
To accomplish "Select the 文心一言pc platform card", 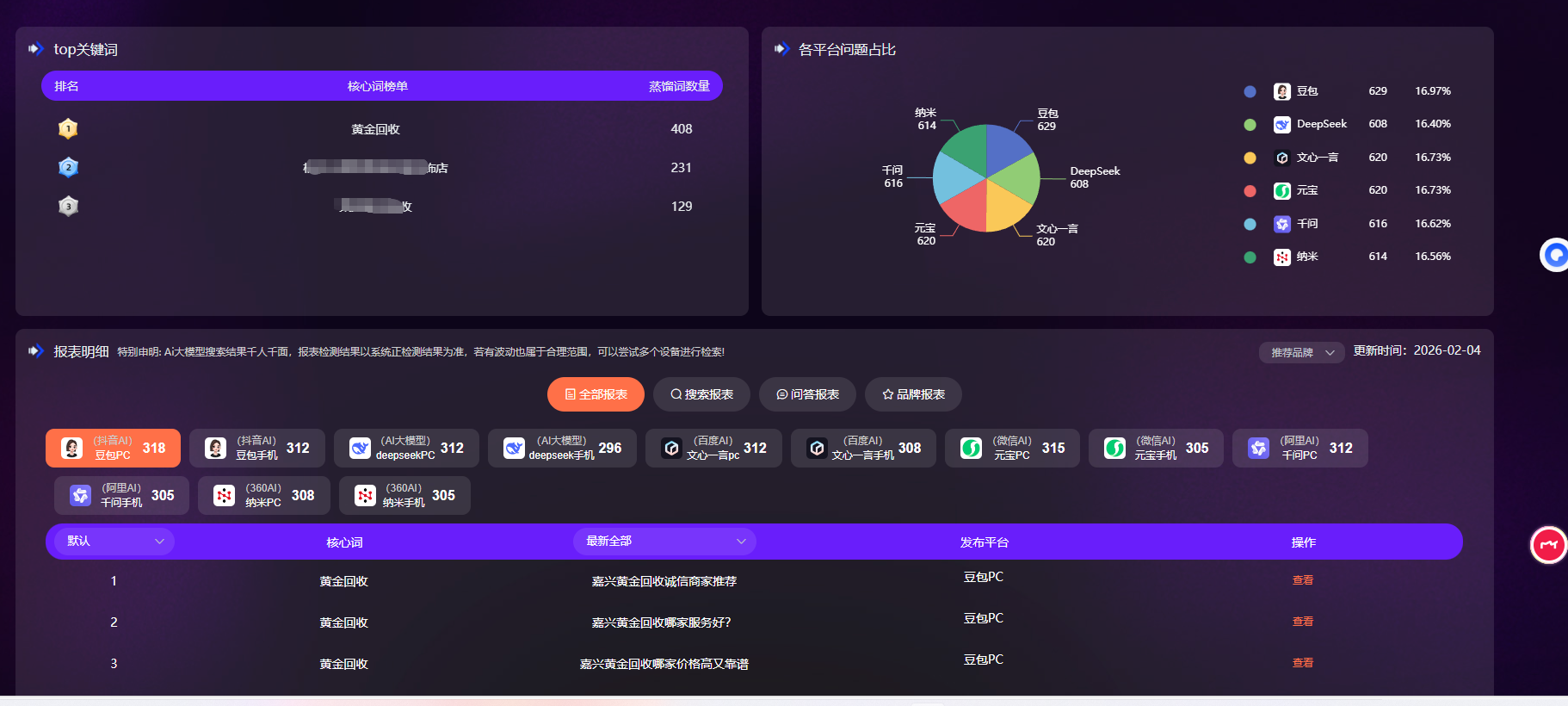I will click(x=713, y=448).
